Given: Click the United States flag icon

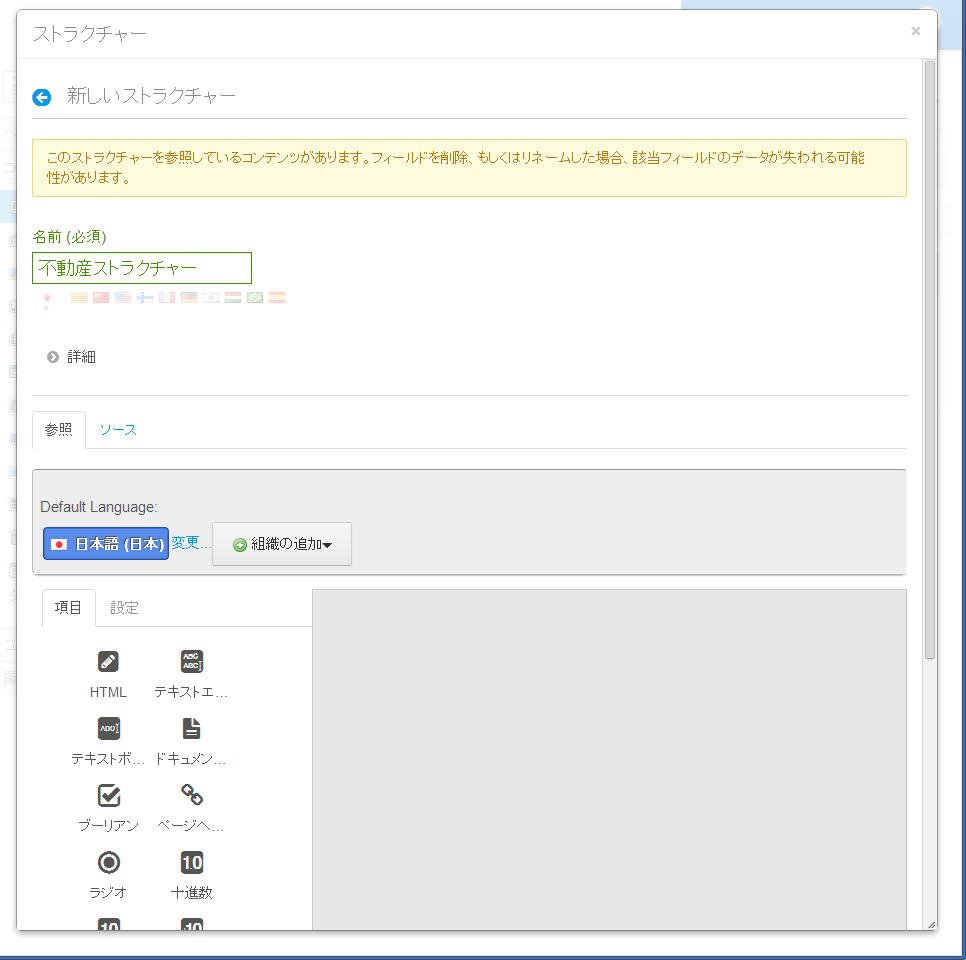Looking at the screenshot, I should pyautogui.click(x=123, y=298).
